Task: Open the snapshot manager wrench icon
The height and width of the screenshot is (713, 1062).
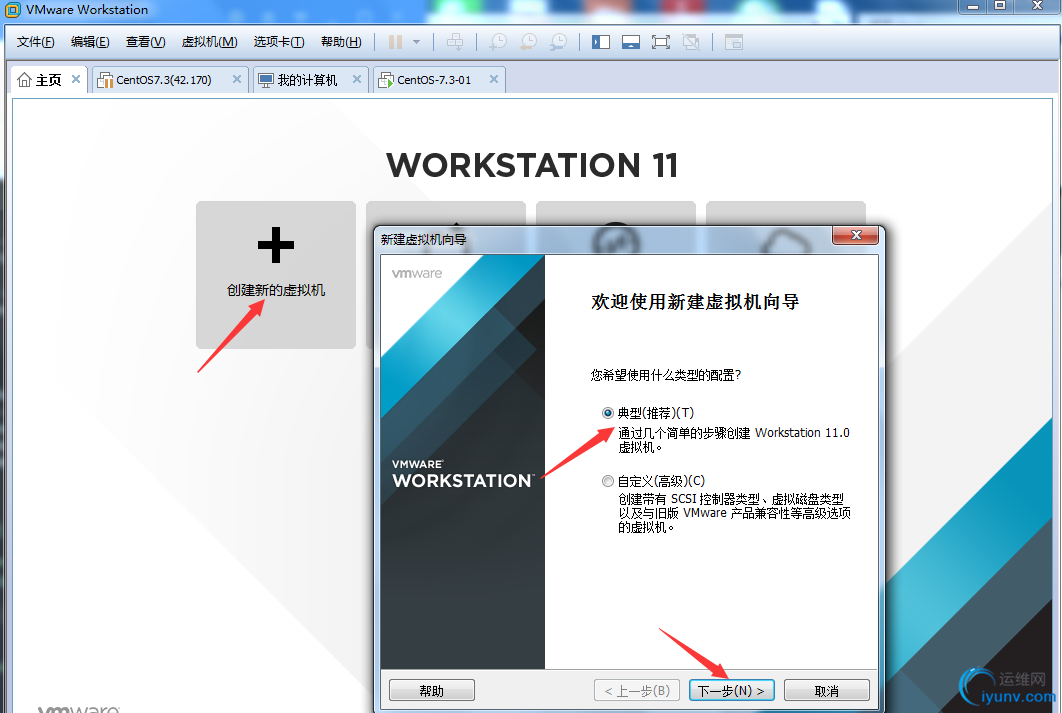Action: [559, 42]
